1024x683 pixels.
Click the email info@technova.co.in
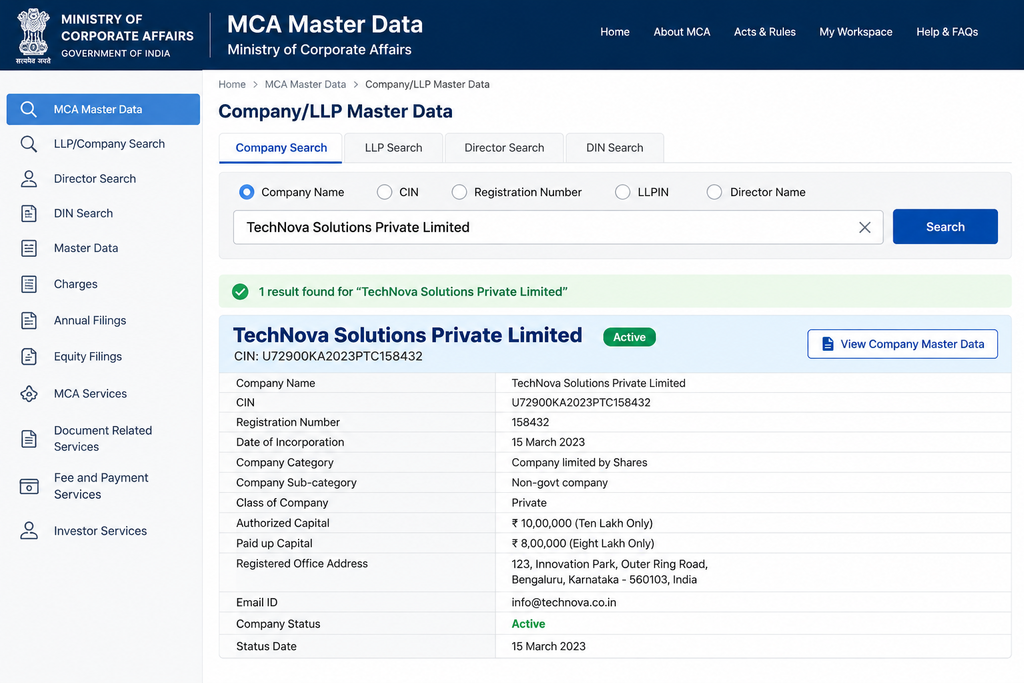pos(564,602)
